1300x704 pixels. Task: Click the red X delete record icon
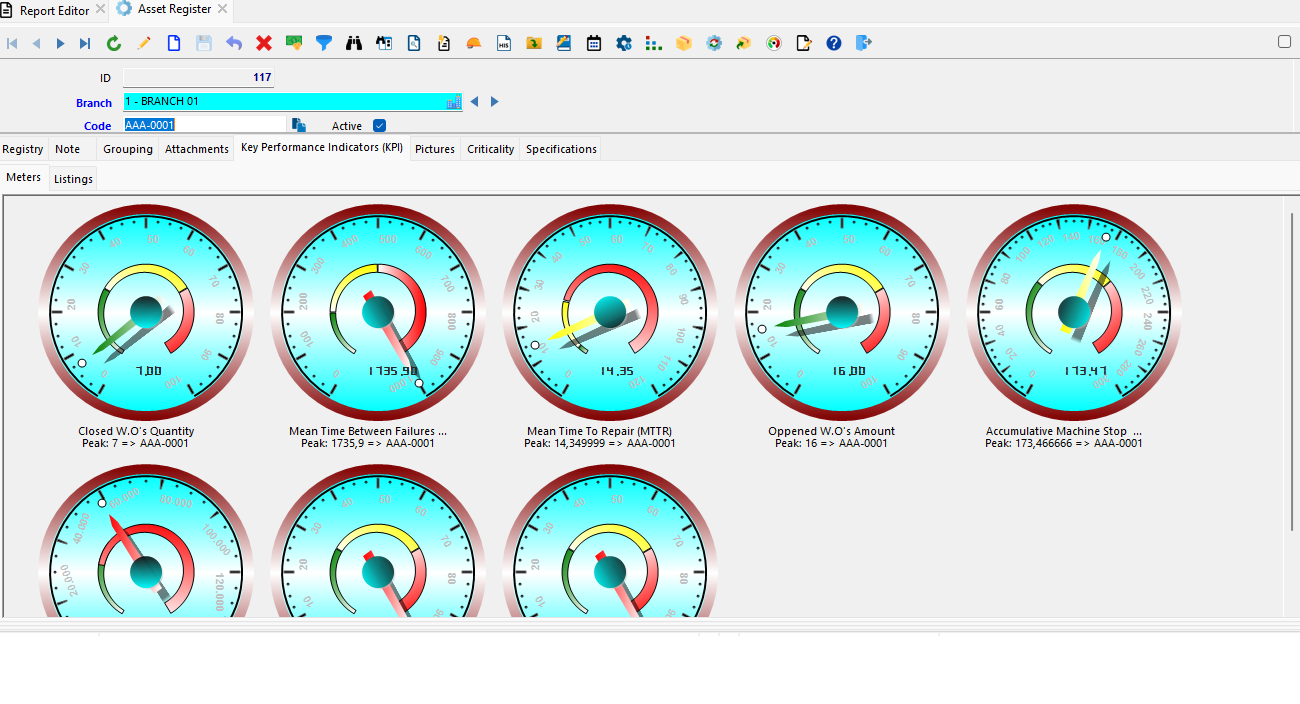coord(263,43)
